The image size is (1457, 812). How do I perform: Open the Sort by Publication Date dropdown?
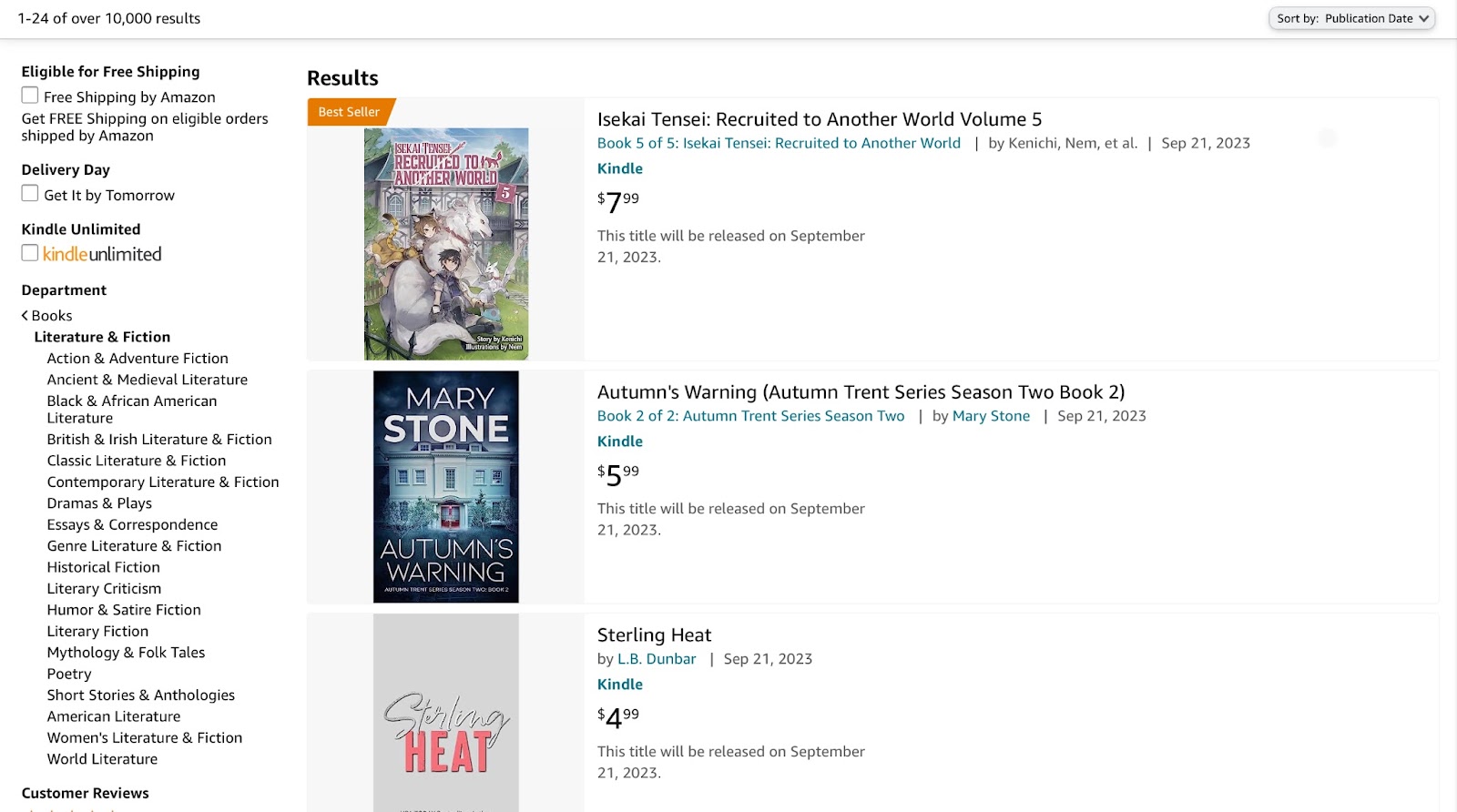1351,18
